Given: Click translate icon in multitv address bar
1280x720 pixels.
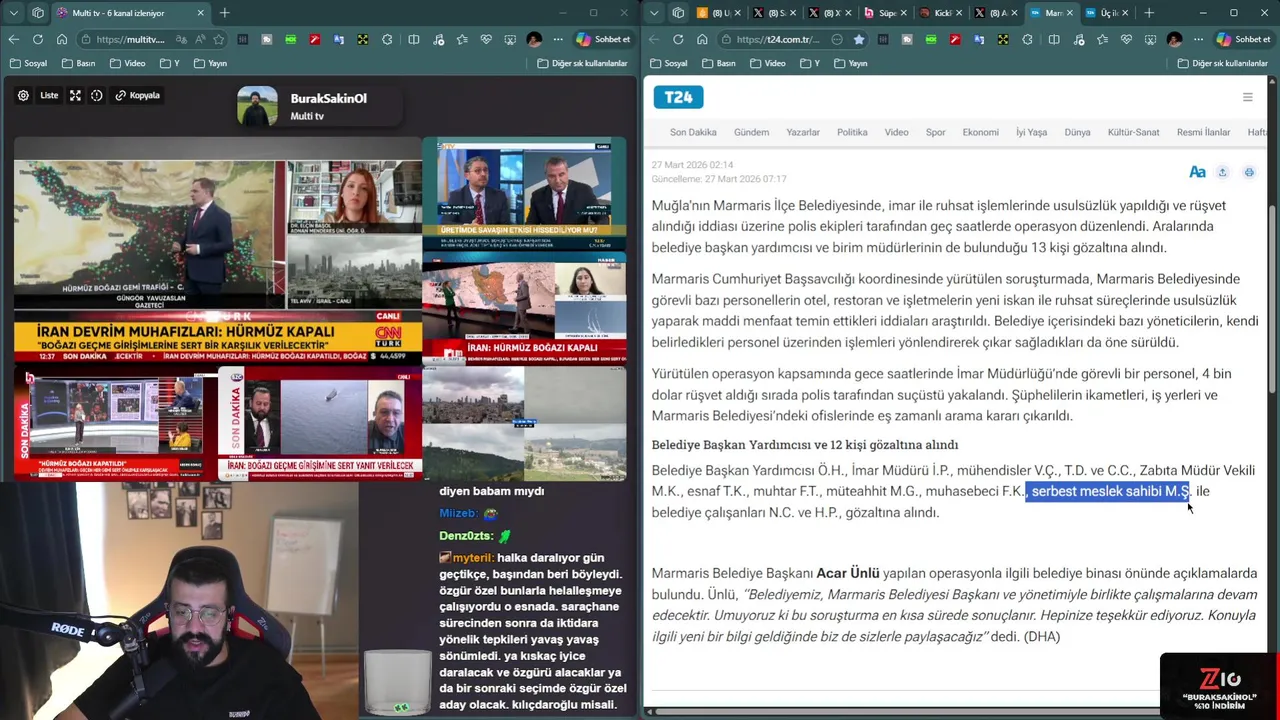Looking at the screenshot, I should point(181,39).
